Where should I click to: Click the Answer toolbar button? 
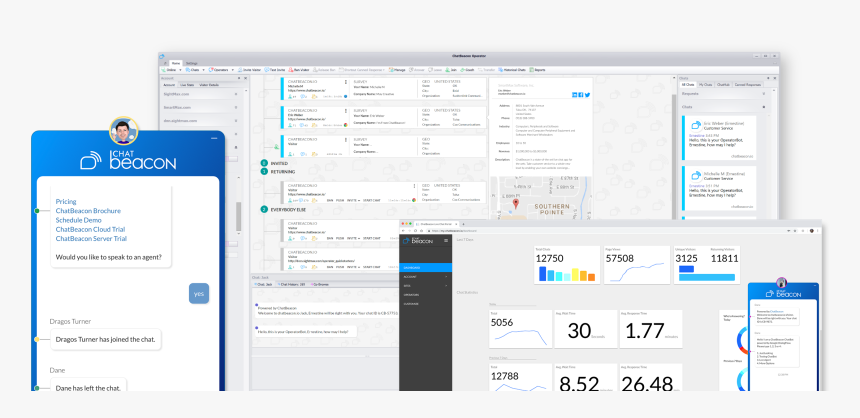point(417,70)
